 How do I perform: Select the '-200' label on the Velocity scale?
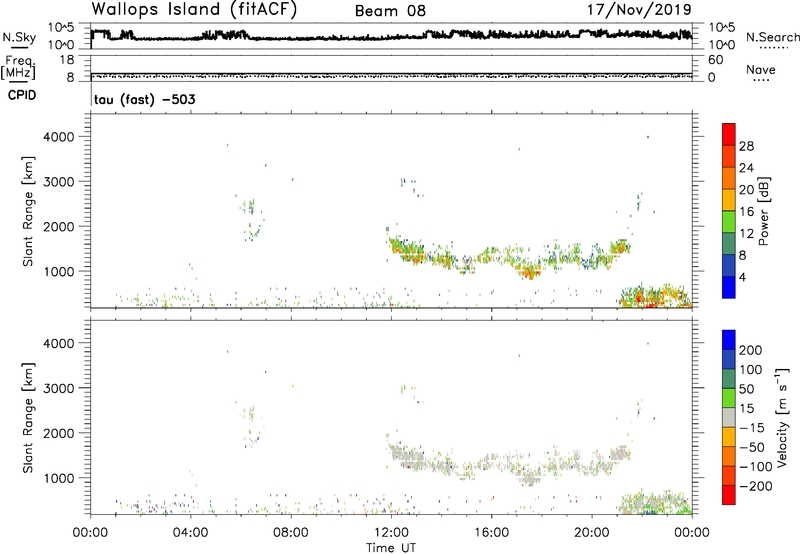click(756, 486)
